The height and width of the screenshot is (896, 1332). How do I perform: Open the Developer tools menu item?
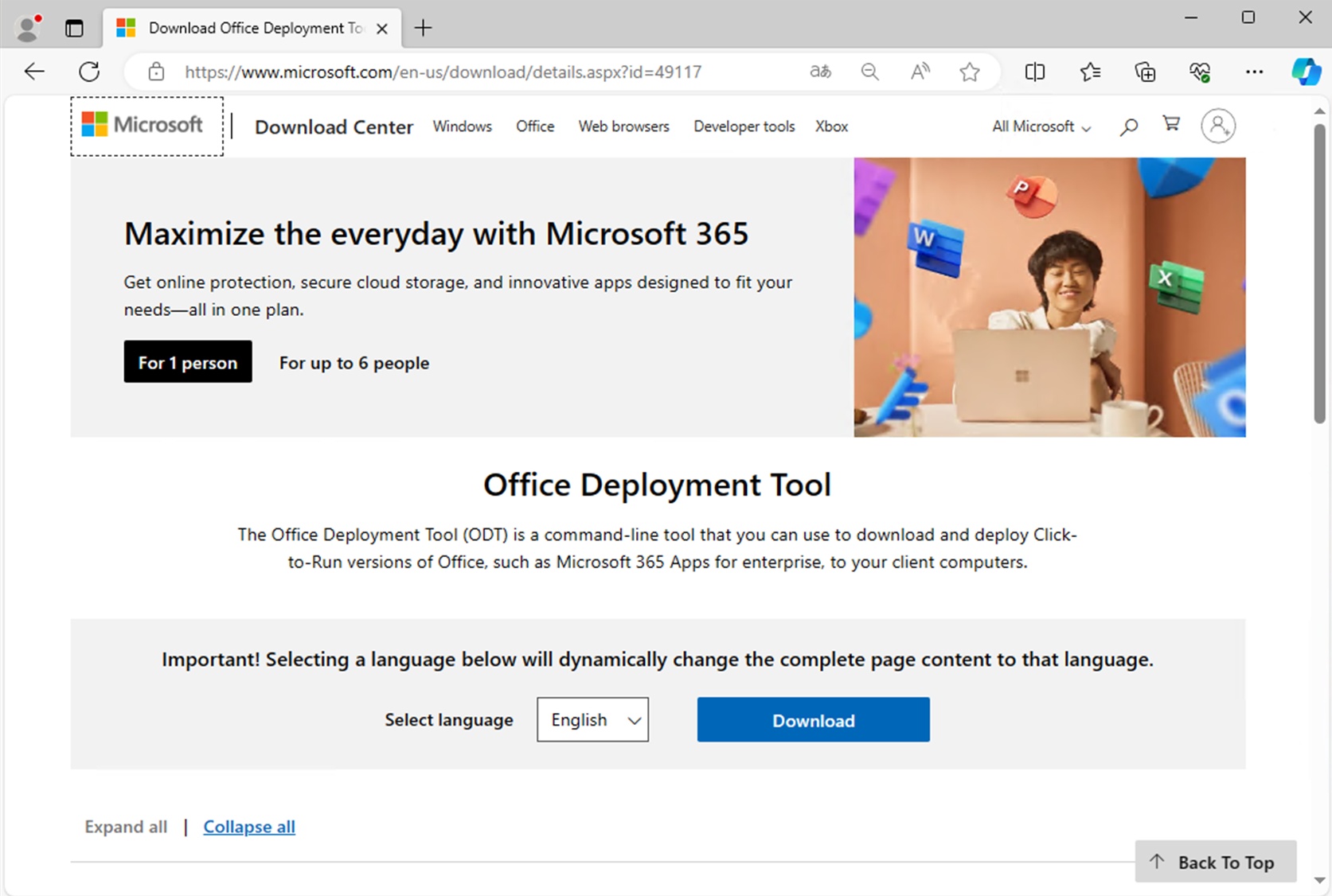(744, 127)
